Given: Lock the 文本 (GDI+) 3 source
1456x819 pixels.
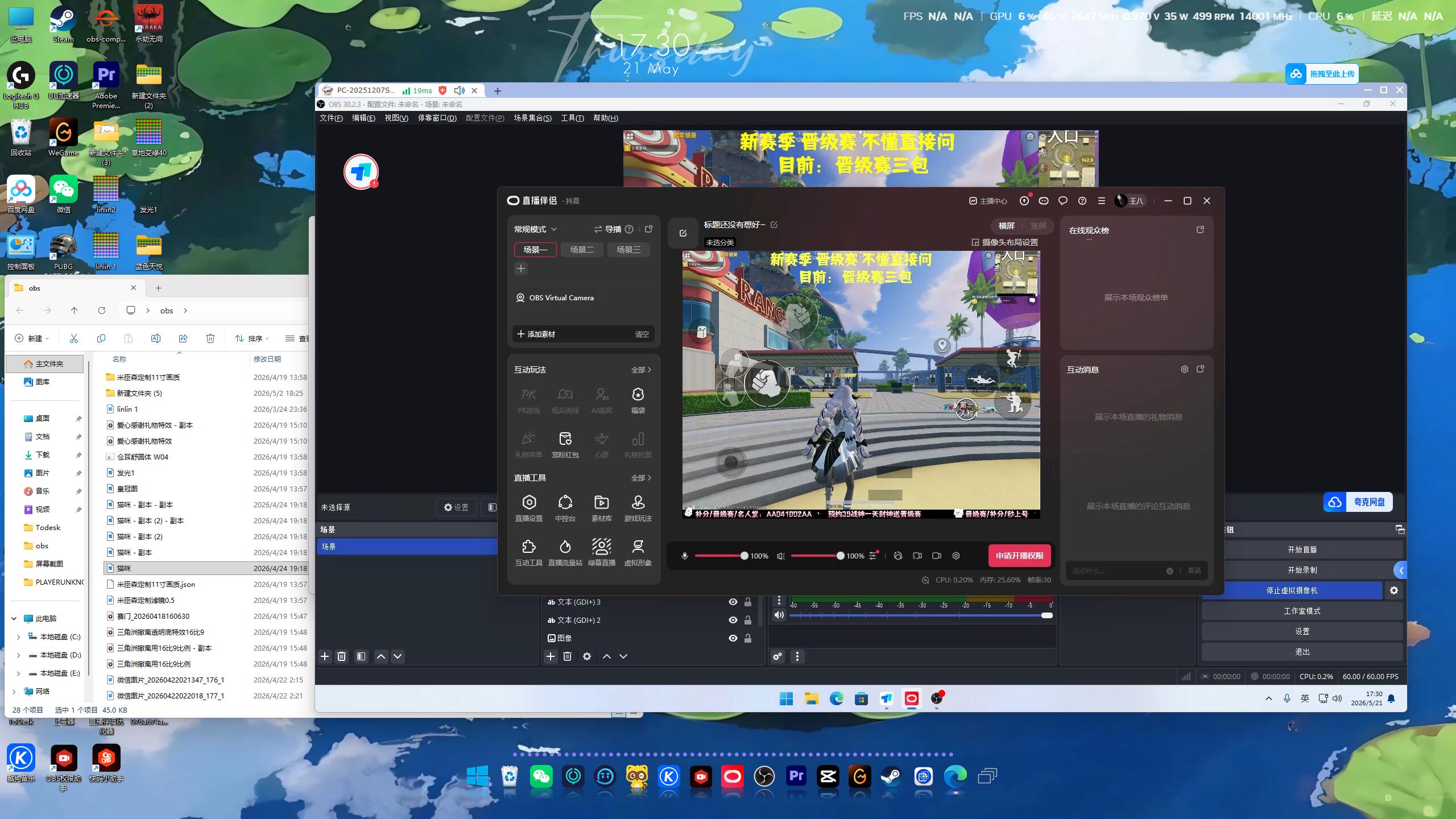Looking at the screenshot, I should pos(748,602).
